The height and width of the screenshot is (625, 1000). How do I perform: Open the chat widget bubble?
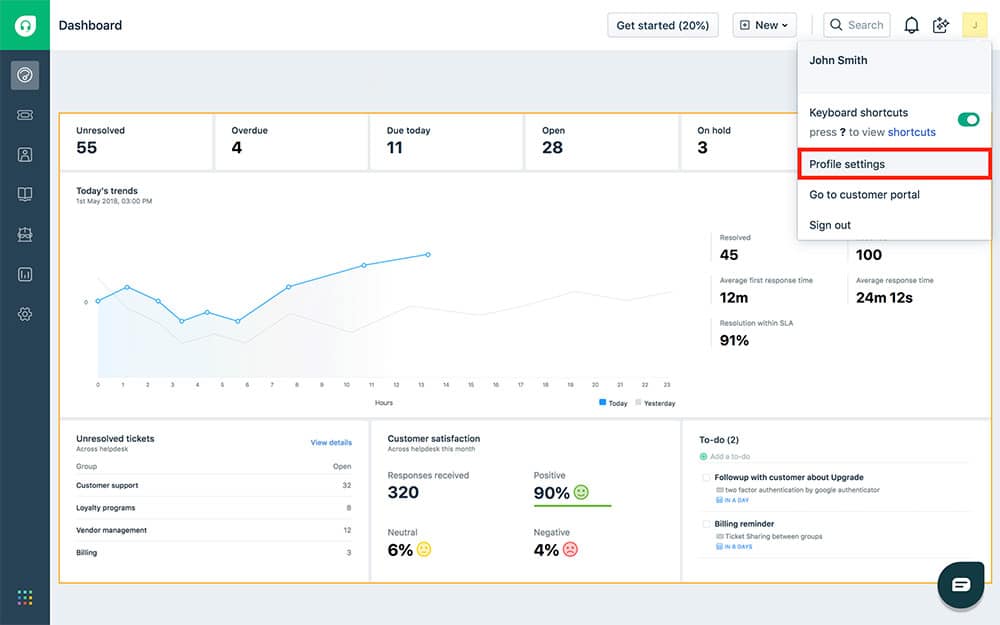pyautogui.click(x=960, y=585)
